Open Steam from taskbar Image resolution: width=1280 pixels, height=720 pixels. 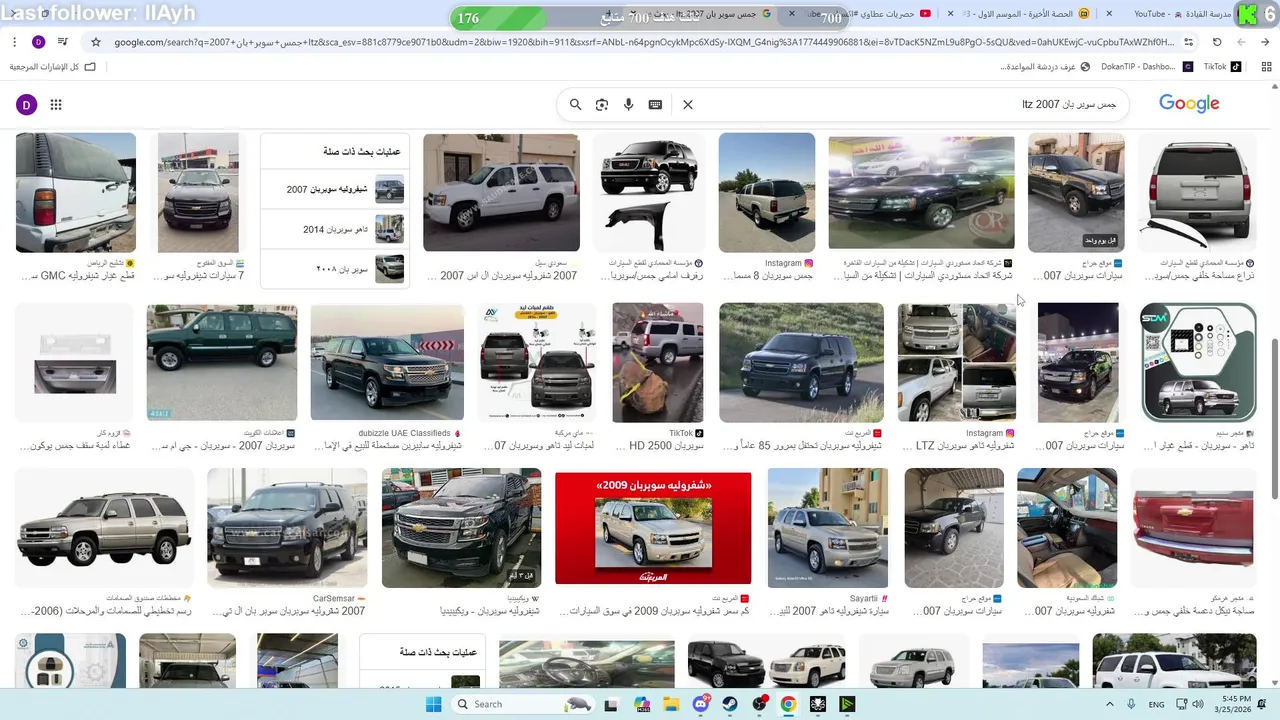[730, 704]
